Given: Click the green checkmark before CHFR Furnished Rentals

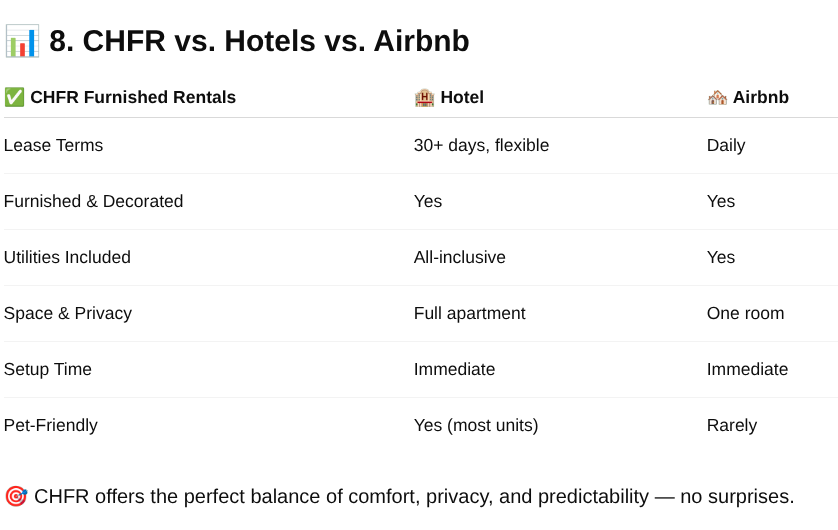Looking at the screenshot, I should [14, 97].
